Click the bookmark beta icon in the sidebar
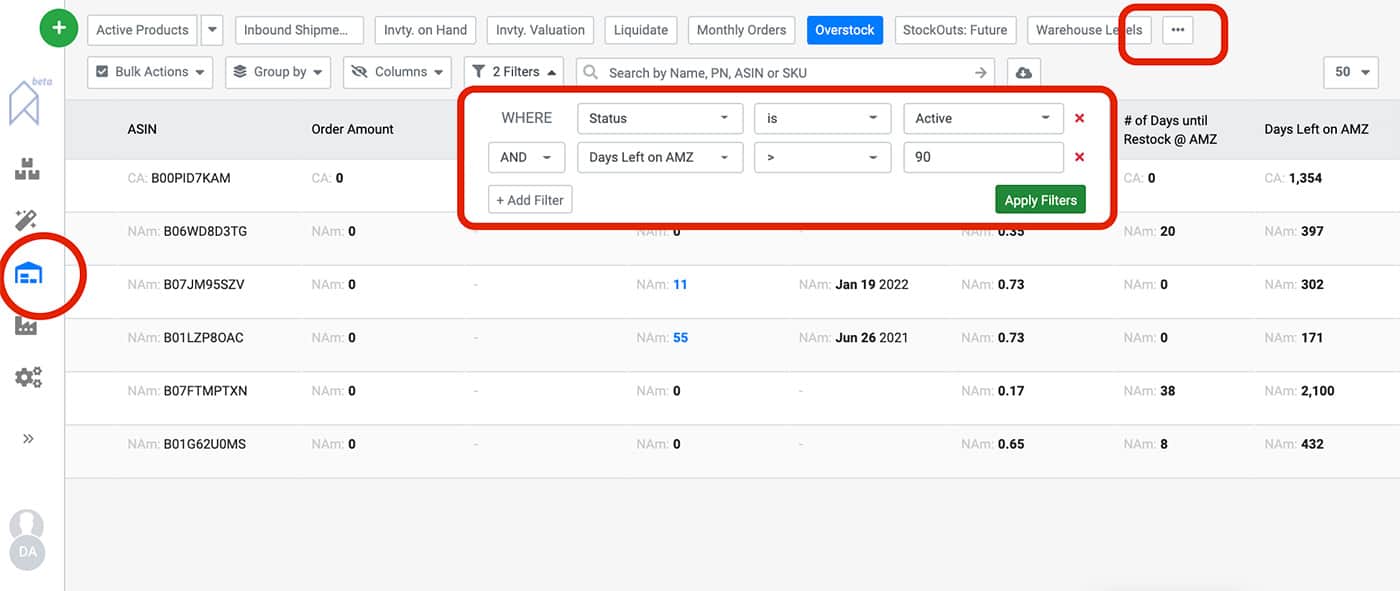The image size is (1400, 591). coord(25,105)
